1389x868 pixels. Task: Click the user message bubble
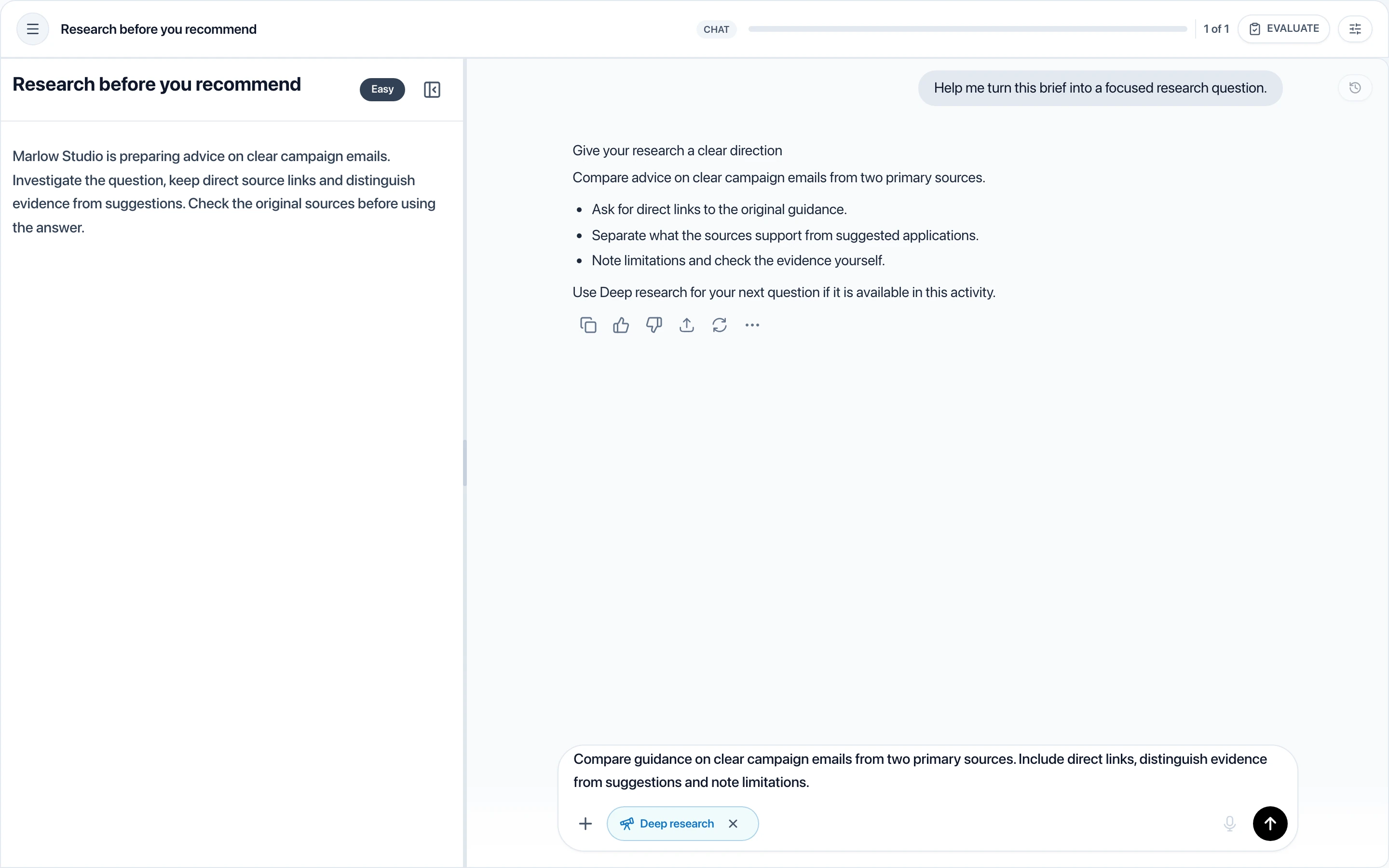pyautogui.click(x=1100, y=88)
